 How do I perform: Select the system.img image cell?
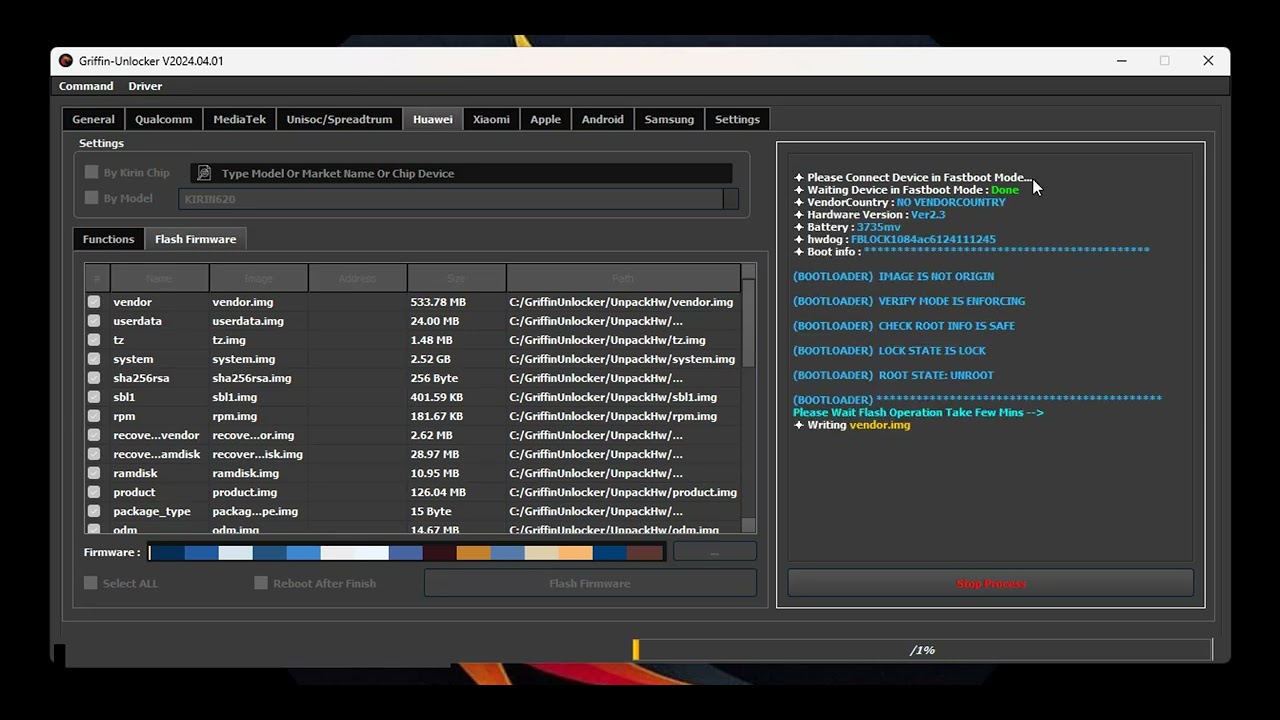tap(244, 359)
